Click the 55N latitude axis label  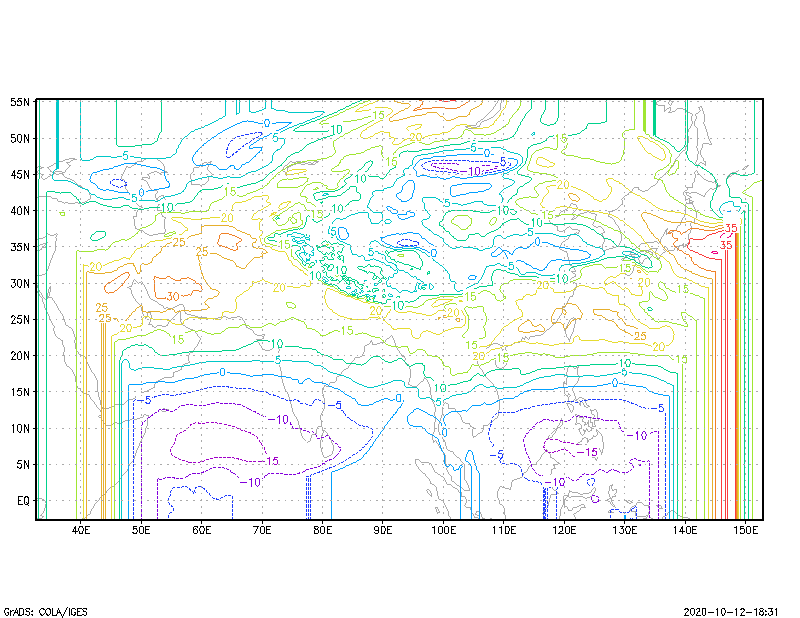(x=20, y=102)
